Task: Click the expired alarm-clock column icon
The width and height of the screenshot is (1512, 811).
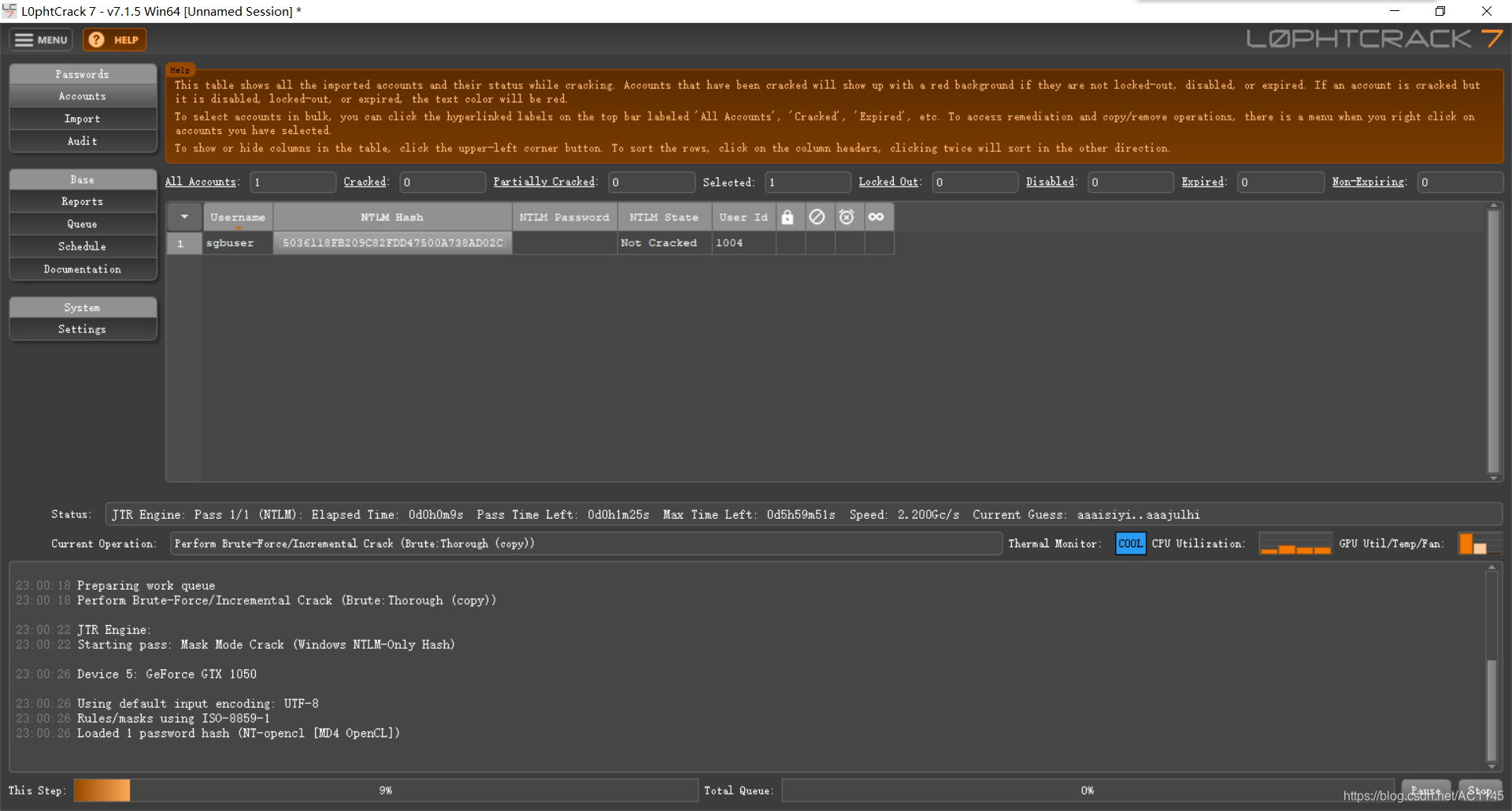Action: (847, 217)
